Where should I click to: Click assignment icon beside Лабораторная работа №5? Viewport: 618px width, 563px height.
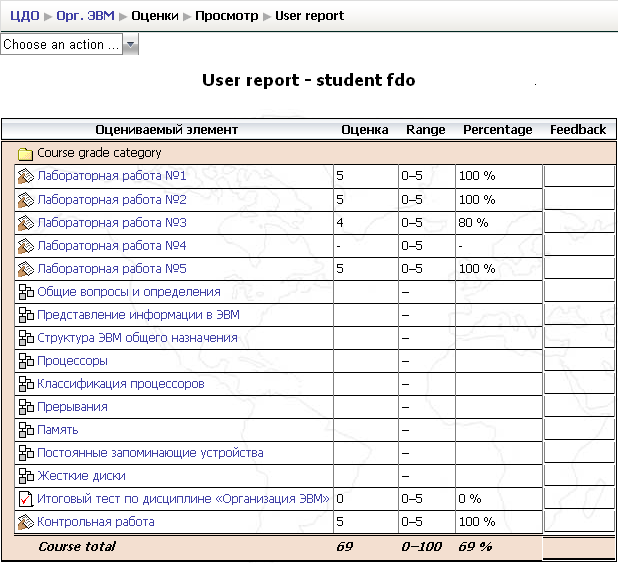click(x=26, y=269)
